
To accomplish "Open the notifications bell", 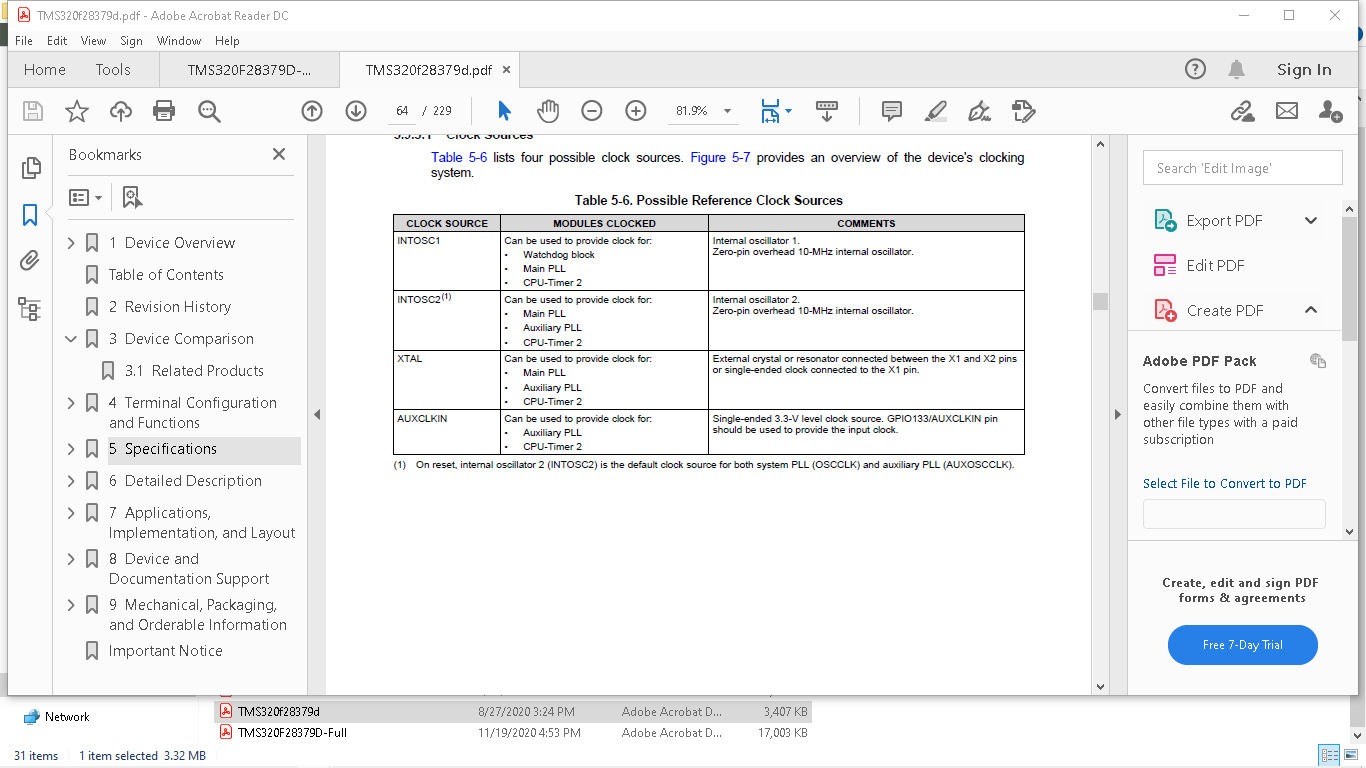I will pos(1237,69).
